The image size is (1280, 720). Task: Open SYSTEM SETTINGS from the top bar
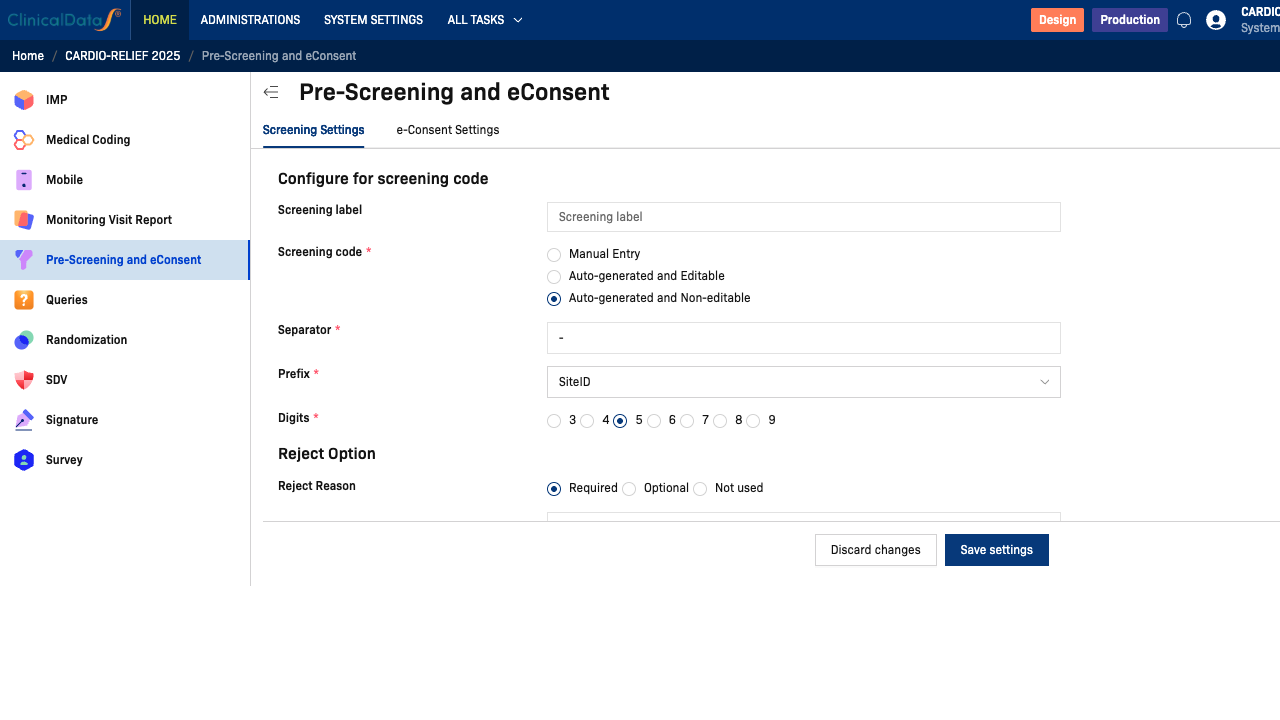[373, 19]
